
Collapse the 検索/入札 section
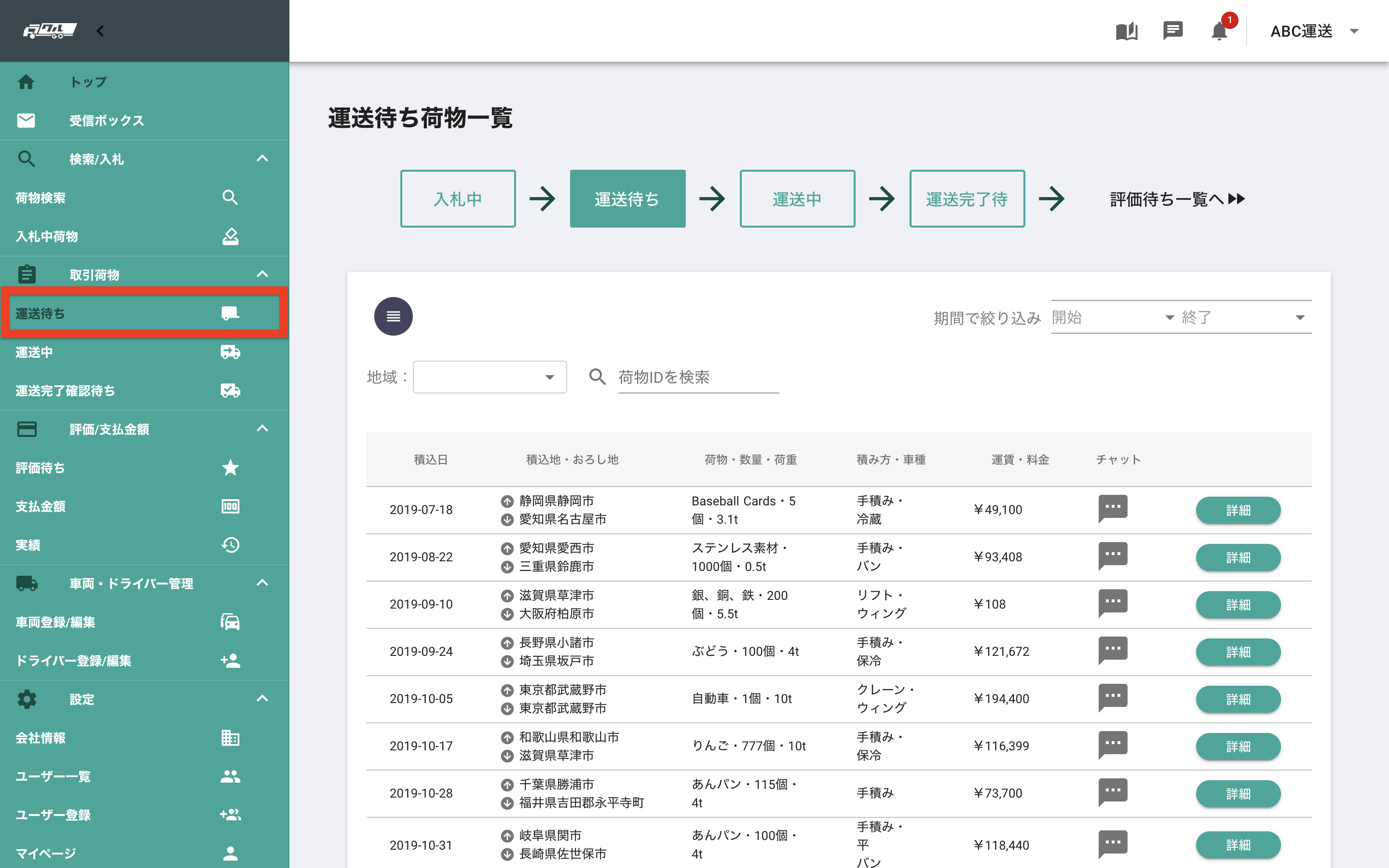[x=262, y=159]
